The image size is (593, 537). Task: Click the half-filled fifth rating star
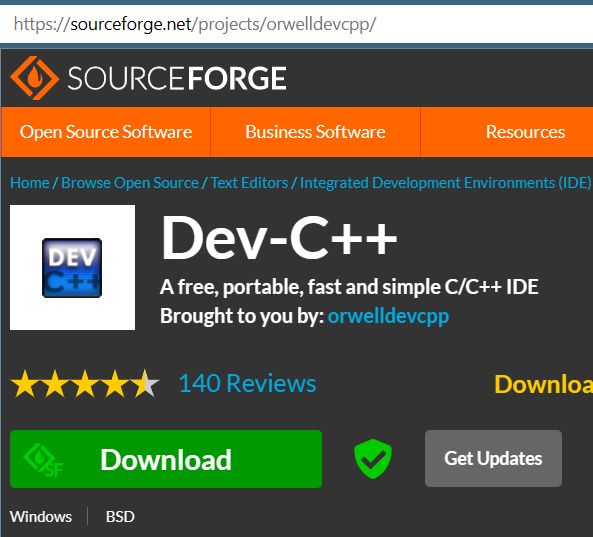(145, 383)
